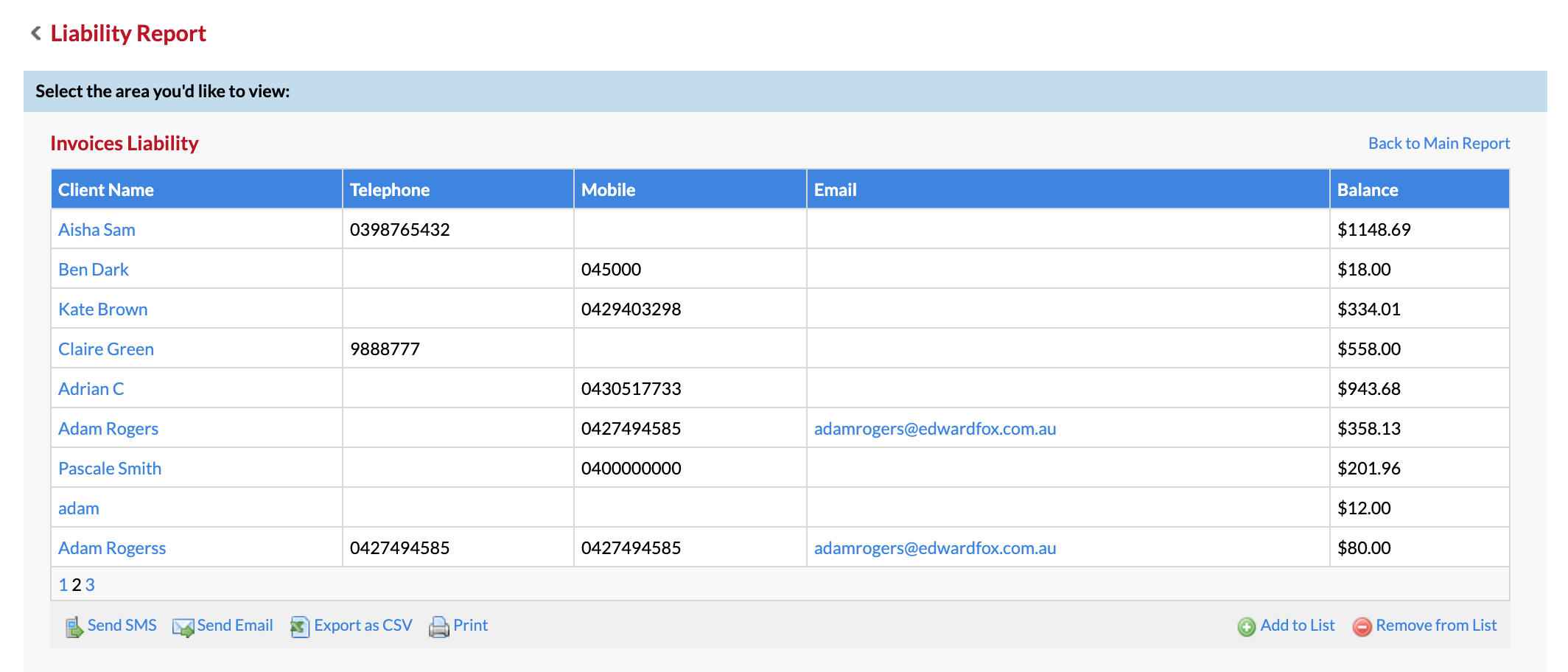Image resolution: width=1568 pixels, height=672 pixels.
Task: Click balance $358.13
Action: tap(1369, 429)
